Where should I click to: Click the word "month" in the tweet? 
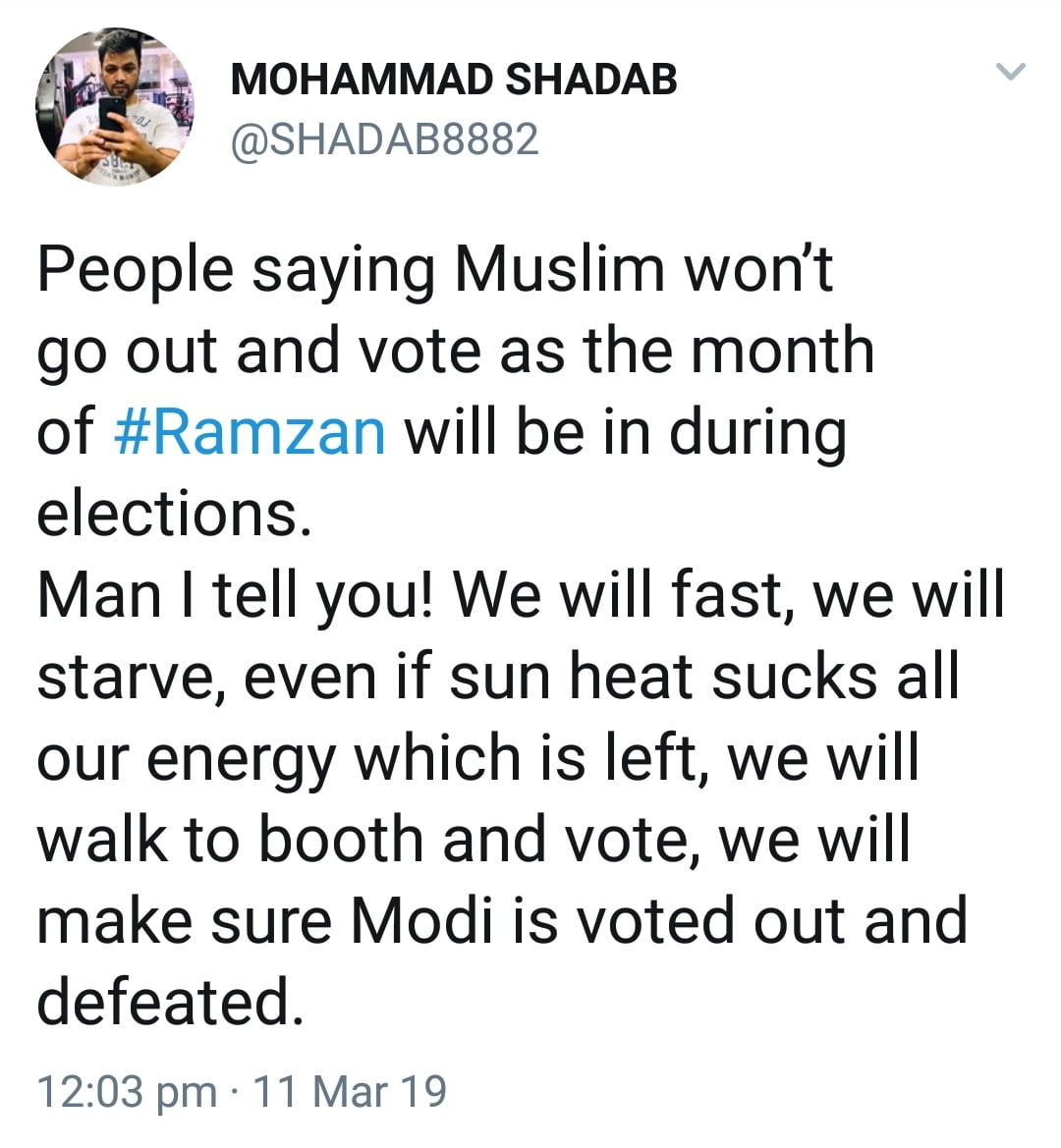(x=782, y=351)
